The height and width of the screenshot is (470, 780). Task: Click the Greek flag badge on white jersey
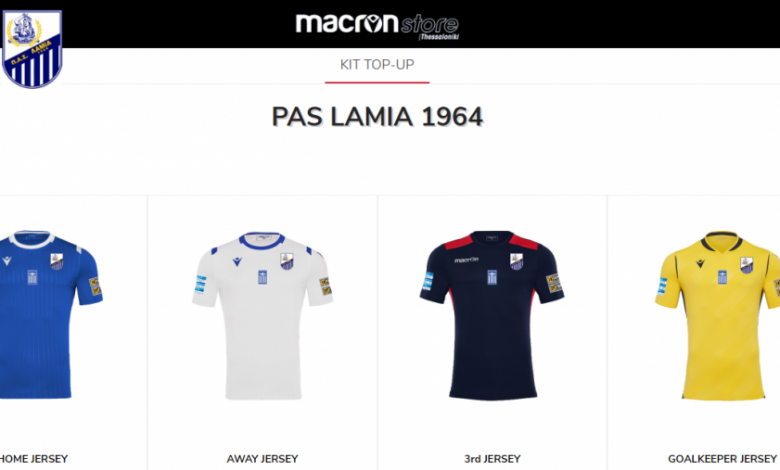(x=262, y=278)
